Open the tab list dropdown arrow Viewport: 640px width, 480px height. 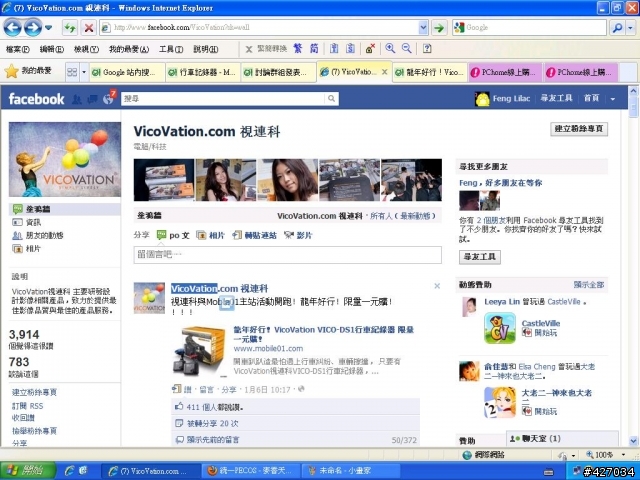click(84, 72)
